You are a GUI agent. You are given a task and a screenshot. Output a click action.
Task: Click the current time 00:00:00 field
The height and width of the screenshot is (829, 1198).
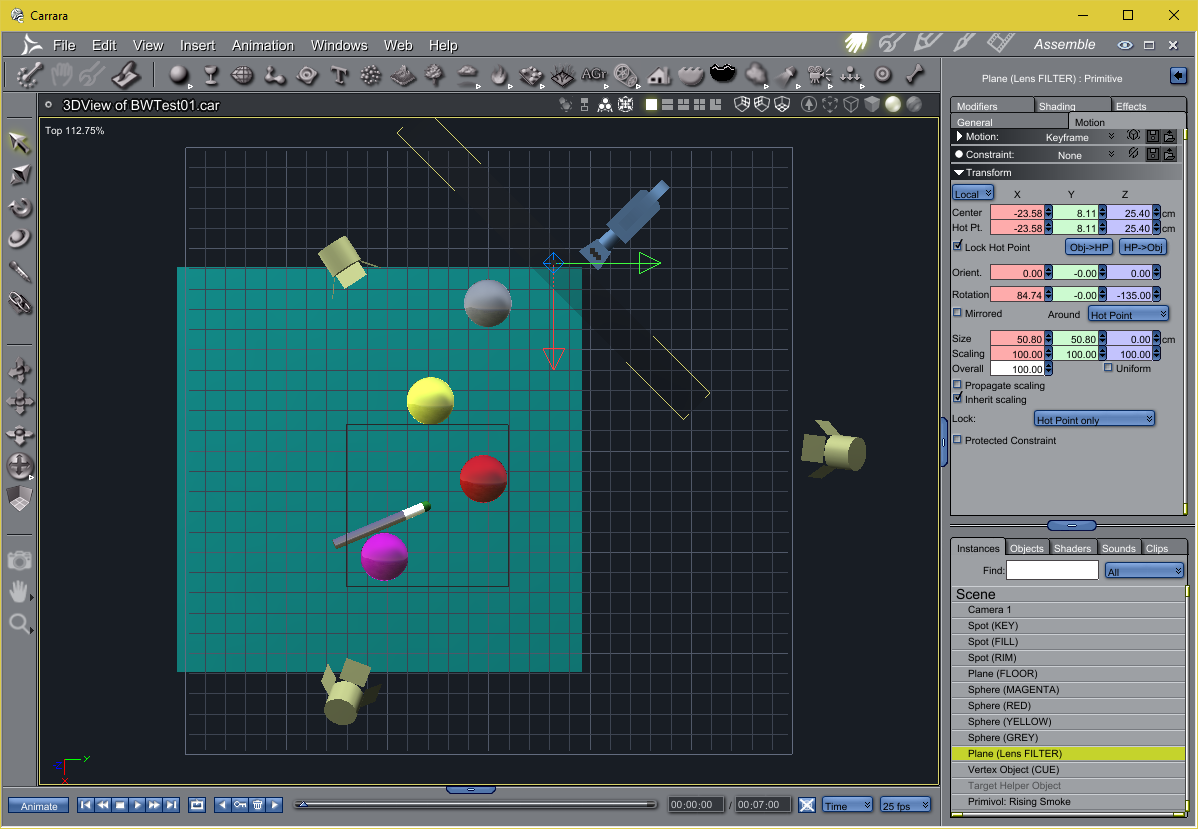(x=697, y=805)
